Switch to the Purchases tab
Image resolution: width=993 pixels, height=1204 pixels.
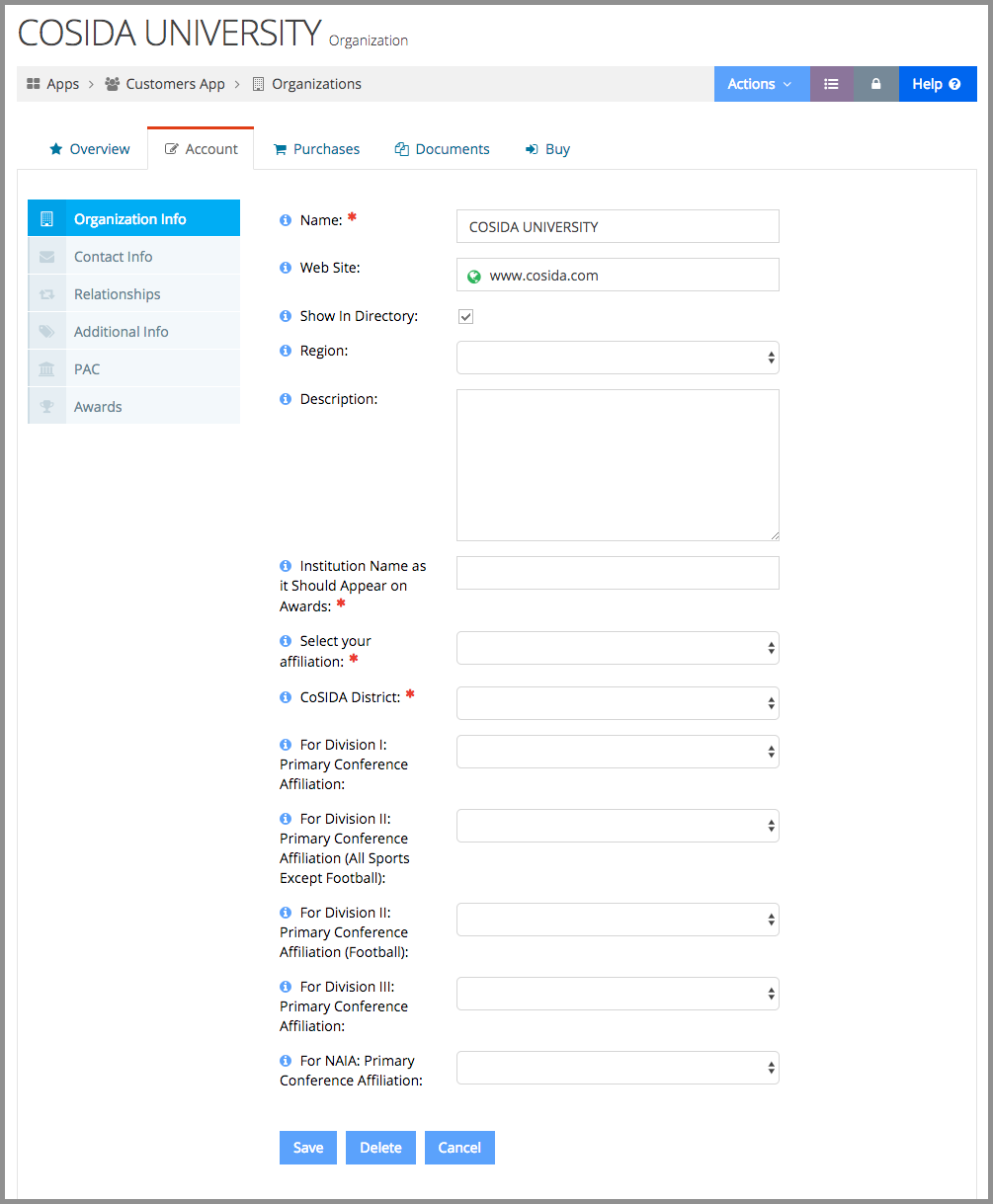coord(316,149)
